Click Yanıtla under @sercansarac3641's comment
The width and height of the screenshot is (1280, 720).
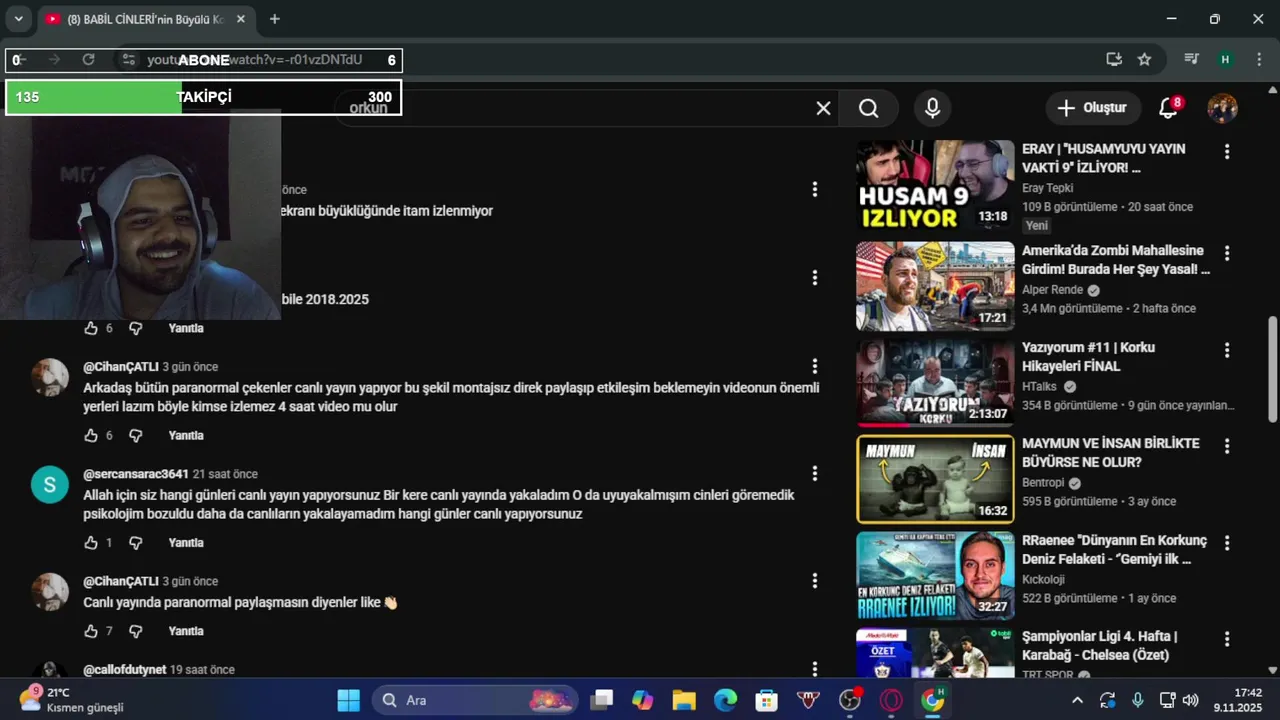186,543
